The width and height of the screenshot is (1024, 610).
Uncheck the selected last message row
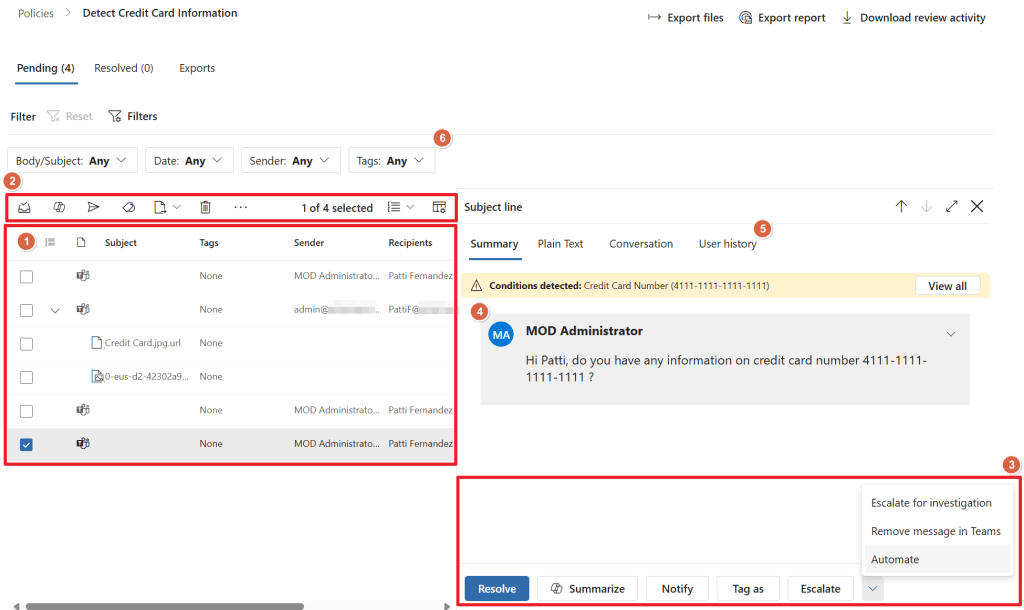27,445
